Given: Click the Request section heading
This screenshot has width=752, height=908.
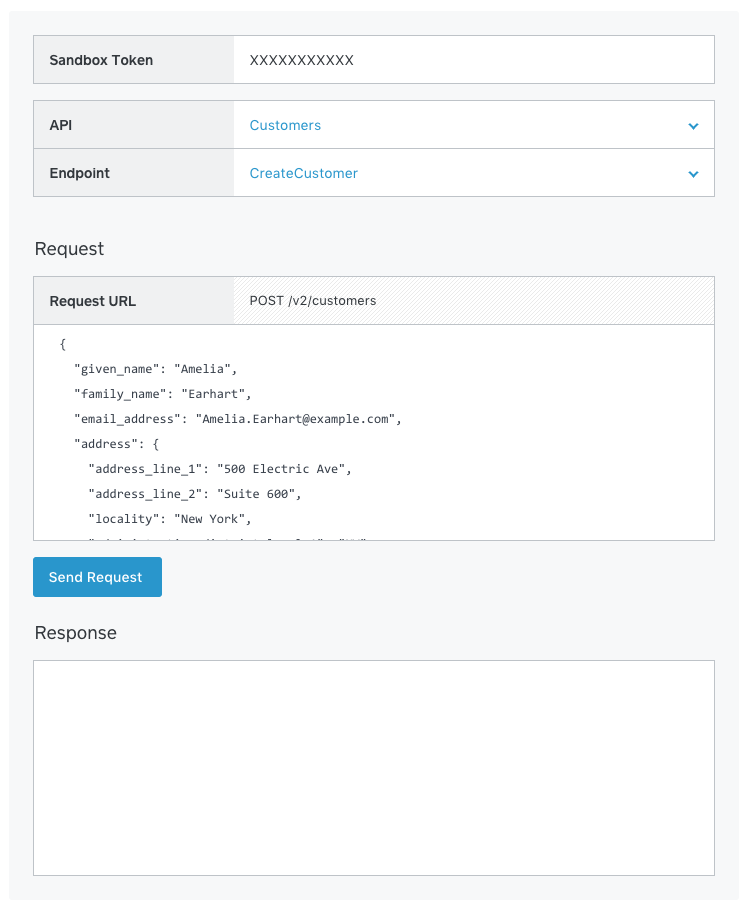Looking at the screenshot, I should 69,249.
